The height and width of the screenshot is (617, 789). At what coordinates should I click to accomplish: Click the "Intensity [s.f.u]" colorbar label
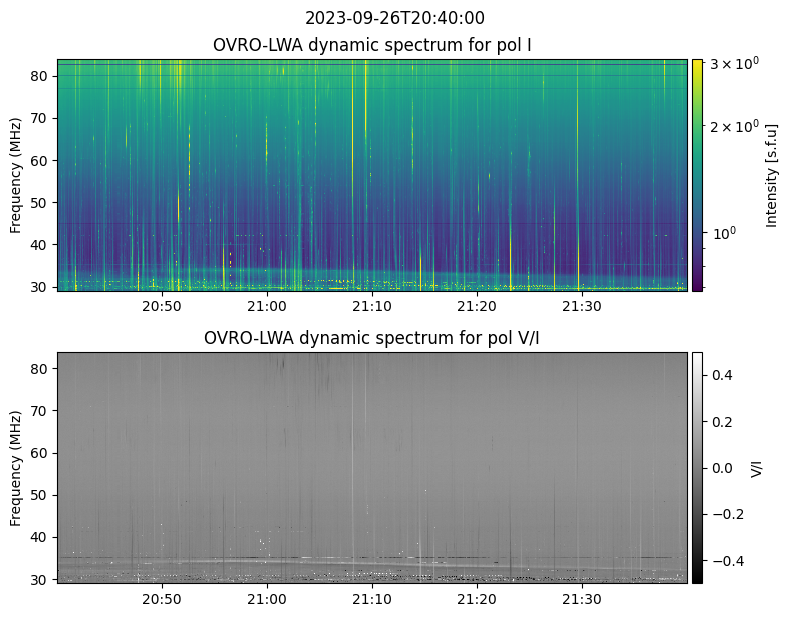771,175
